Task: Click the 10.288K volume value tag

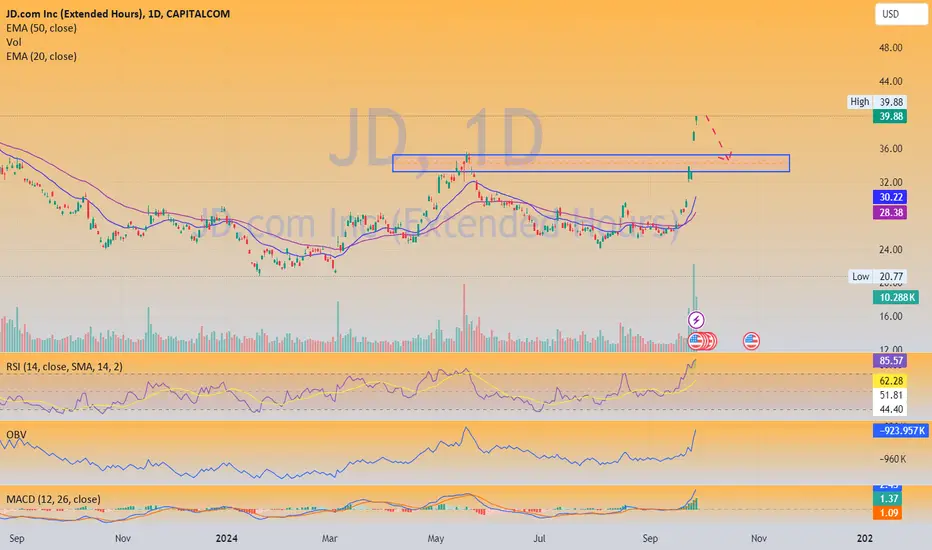Action: coord(895,297)
